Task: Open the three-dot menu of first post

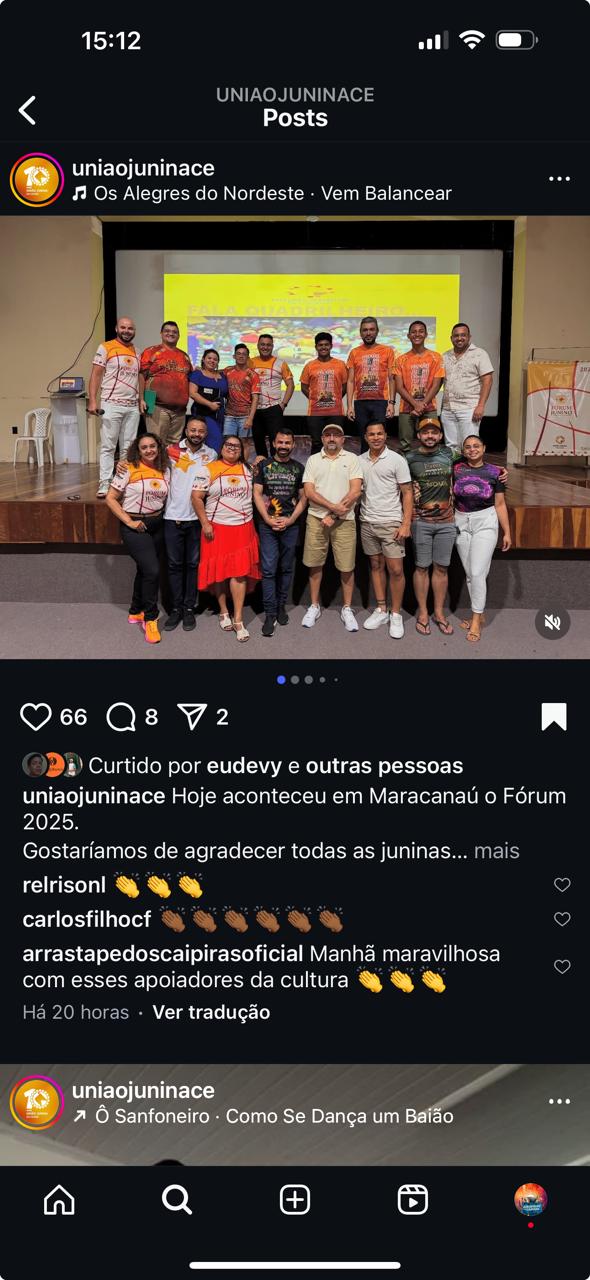Action: [x=560, y=180]
